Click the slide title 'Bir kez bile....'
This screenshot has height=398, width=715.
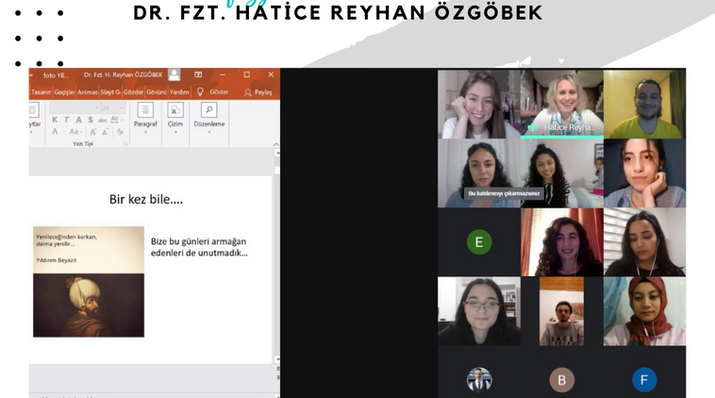(146, 199)
